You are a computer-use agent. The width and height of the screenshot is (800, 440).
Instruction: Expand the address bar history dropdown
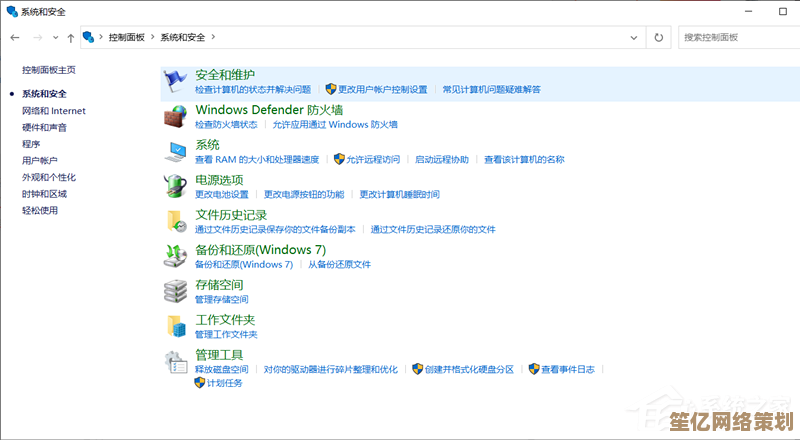pyautogui.click(x=634, y=37)
